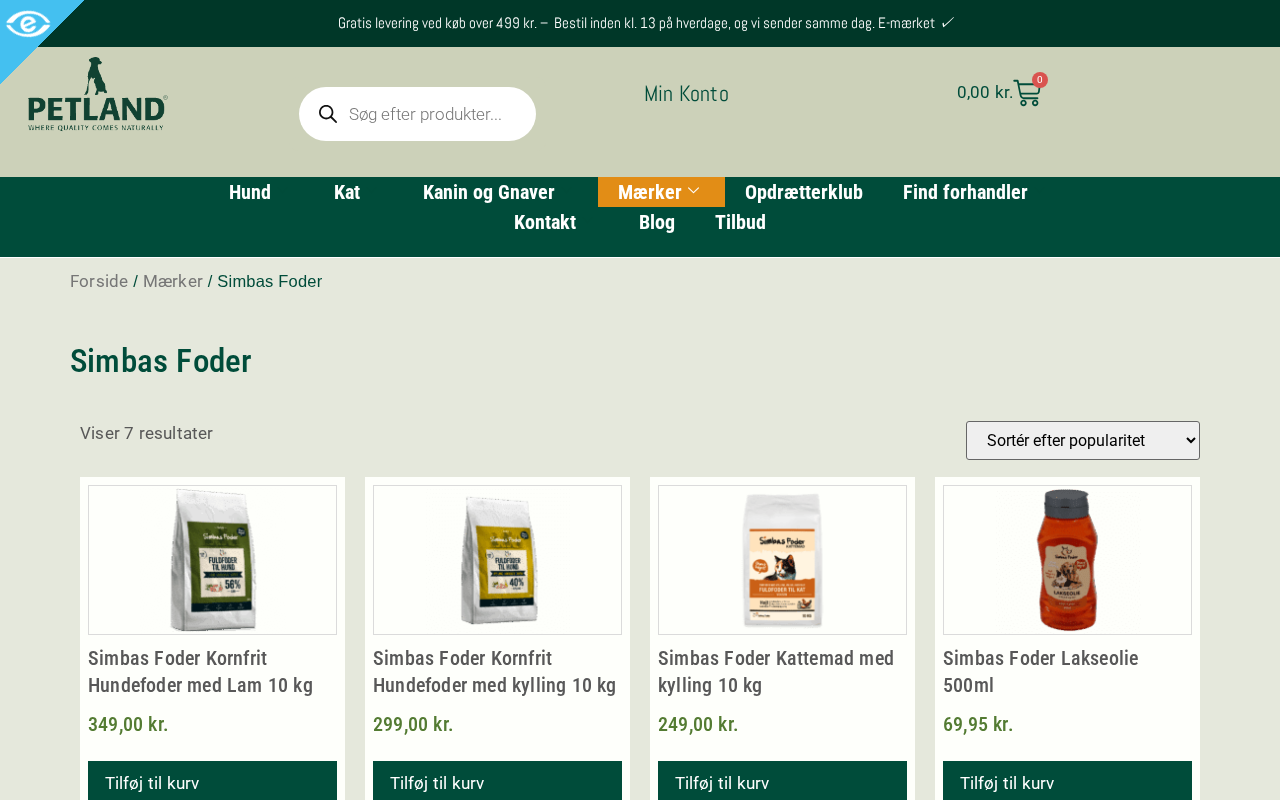Screen dimensions: 1280x800
Task: Click the Simbas Foder page heading
Action: tap(161, 361)
